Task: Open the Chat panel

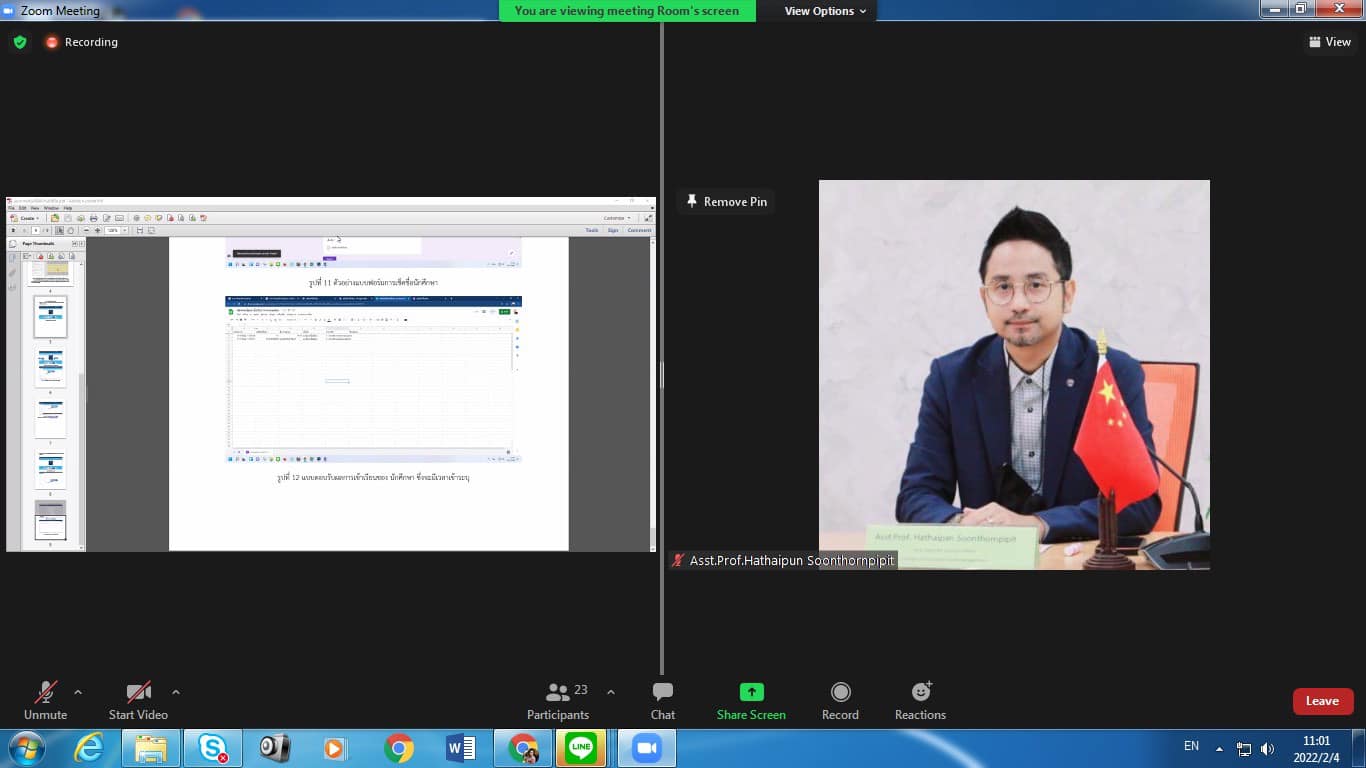Action: tap(662, 700)
